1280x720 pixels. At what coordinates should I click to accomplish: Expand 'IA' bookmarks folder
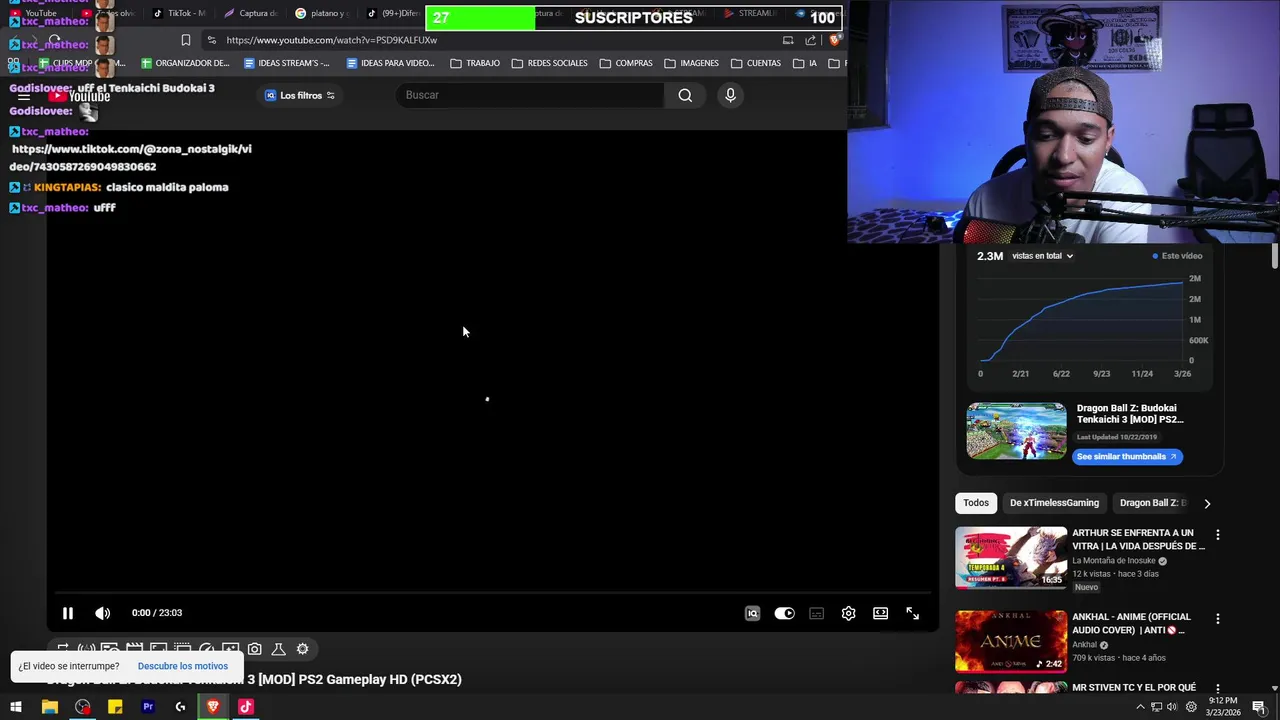805,63
